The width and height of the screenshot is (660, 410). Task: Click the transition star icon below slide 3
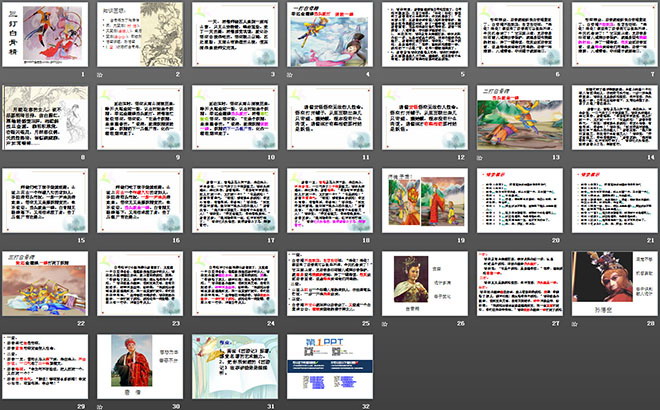(196, 75)
